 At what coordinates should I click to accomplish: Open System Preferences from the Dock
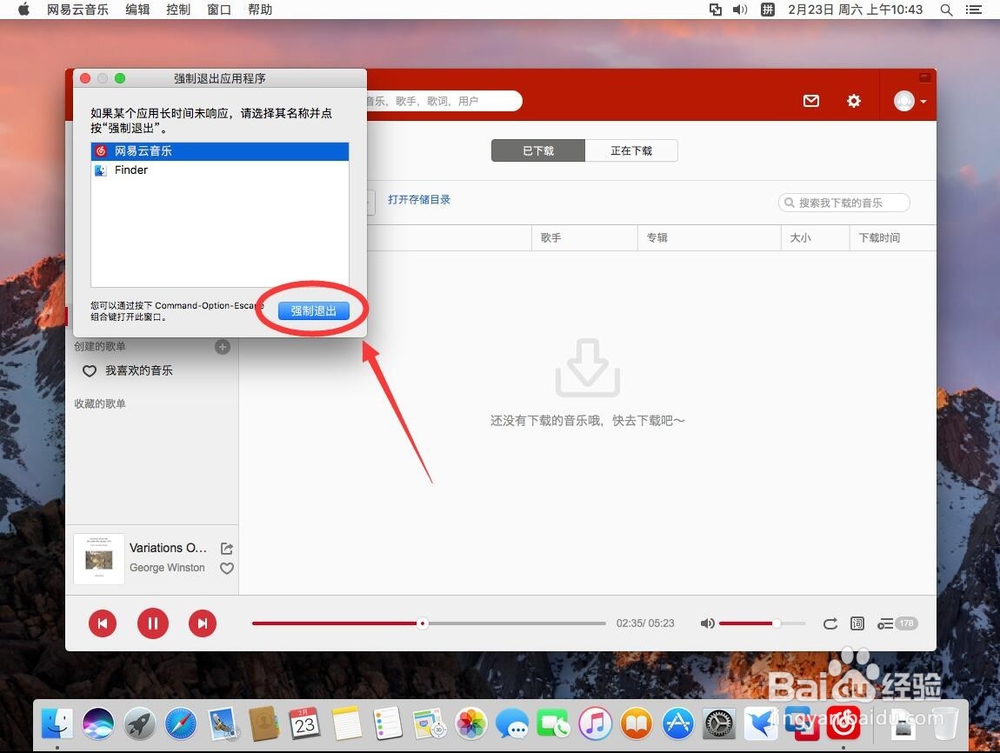[x=719, y=724]
